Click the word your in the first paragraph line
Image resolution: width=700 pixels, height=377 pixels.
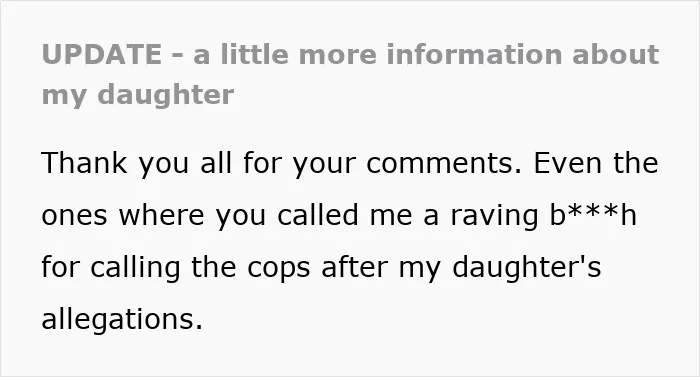(x=325, y=164)
